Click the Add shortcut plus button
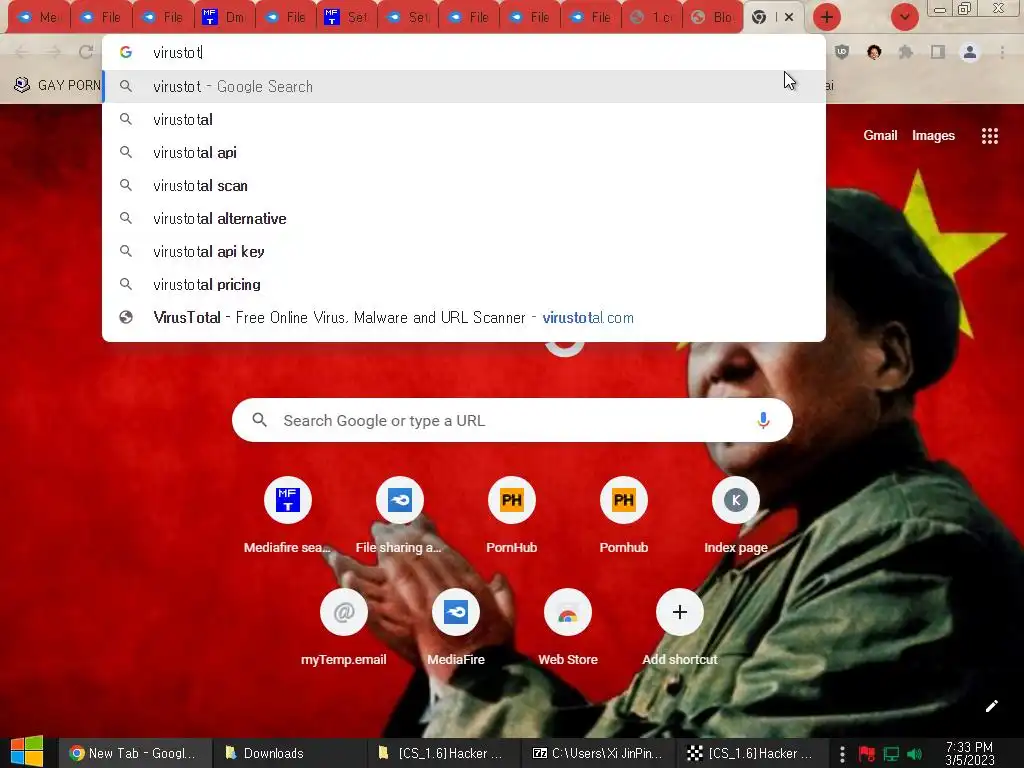The image size is (1024, 768). pyautogui.click(x=680, y=613)
